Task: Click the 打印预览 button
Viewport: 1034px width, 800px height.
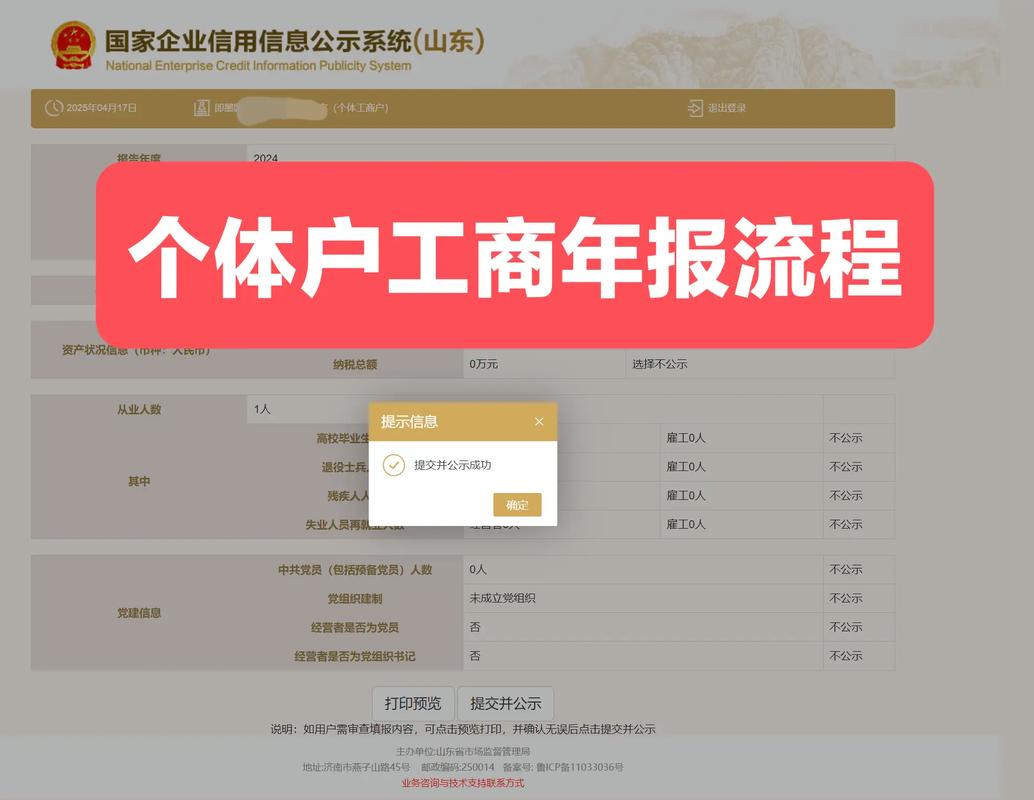Action: [x=416, y=703]
